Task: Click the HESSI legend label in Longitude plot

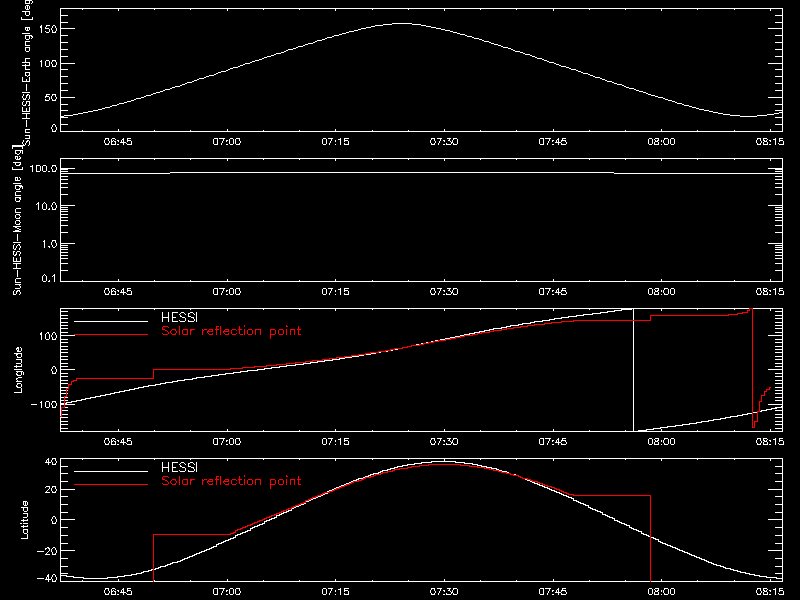Action: 179,317
